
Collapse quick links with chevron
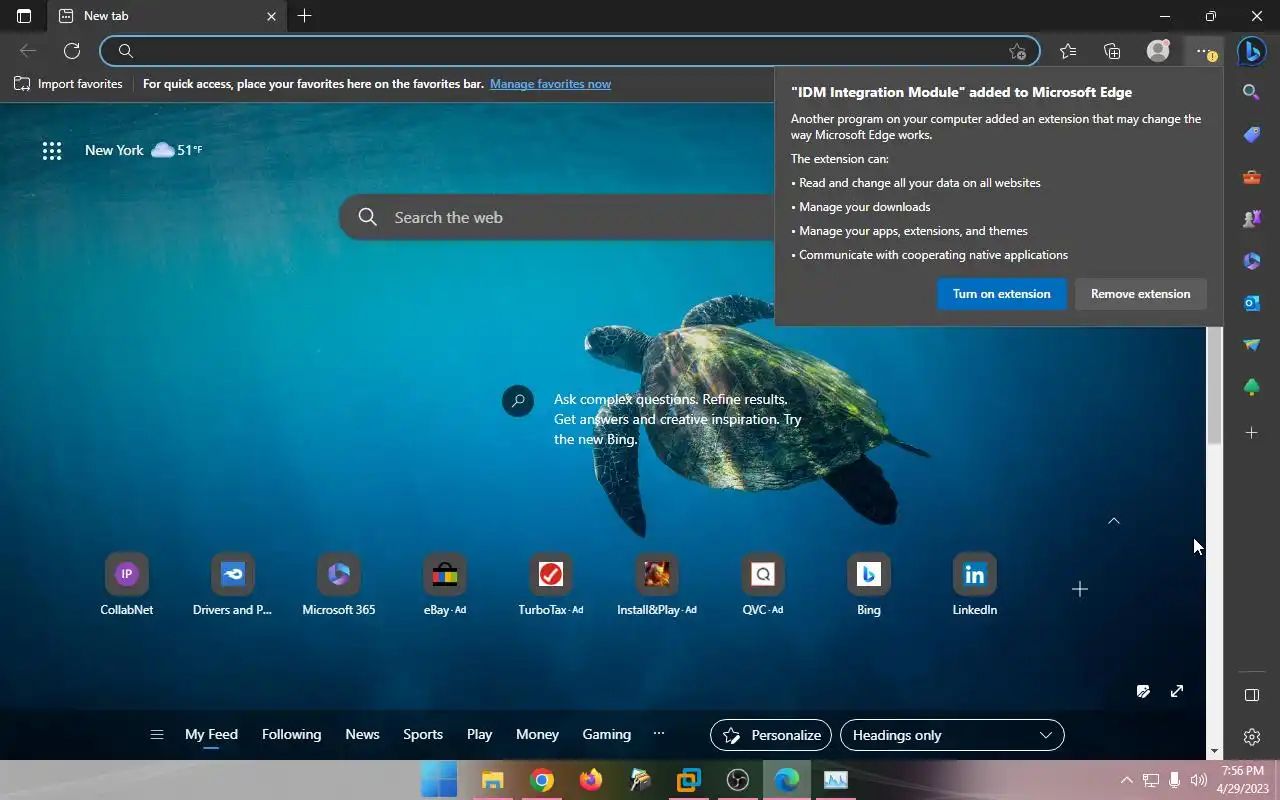tap(1114, 521)
